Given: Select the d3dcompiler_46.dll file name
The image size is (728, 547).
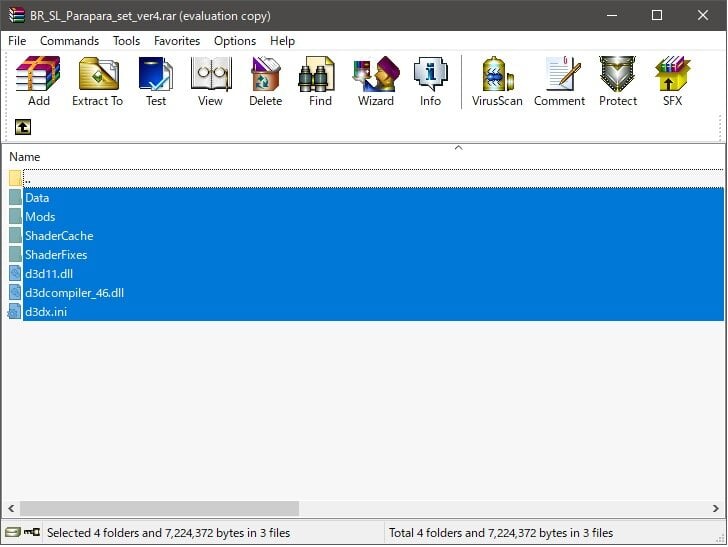Looking at the screenshot, I should (74, 293).
